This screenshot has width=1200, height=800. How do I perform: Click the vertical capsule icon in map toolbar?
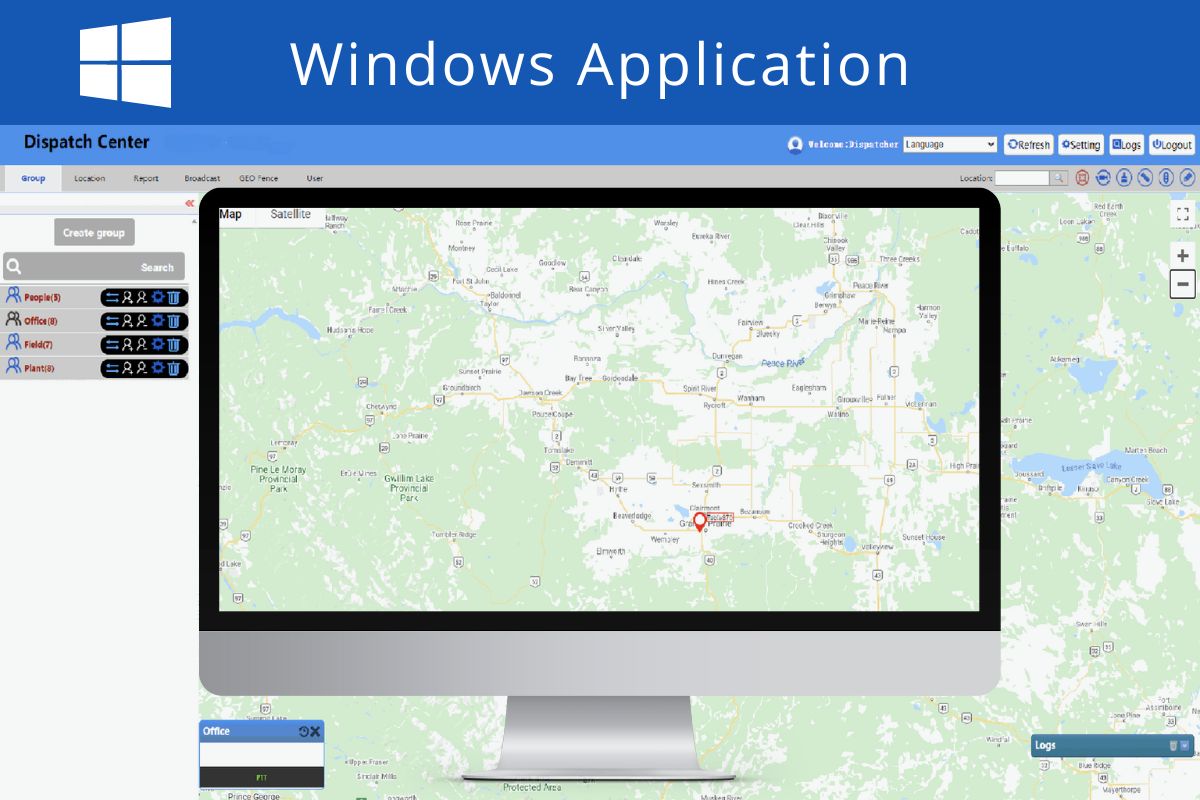point(1166,177)
